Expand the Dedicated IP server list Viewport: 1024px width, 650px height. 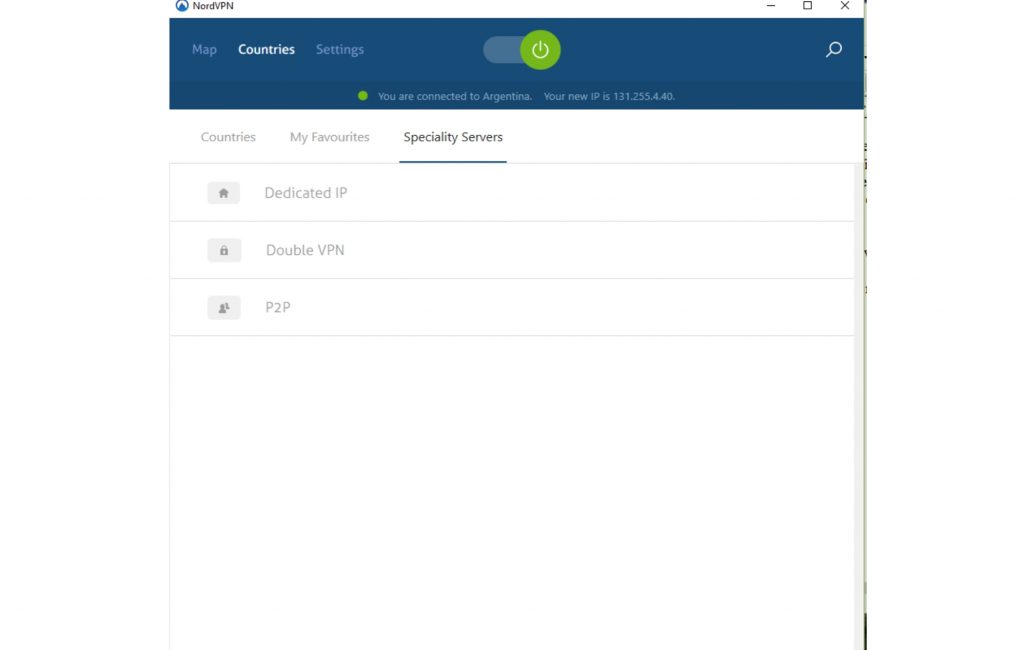tap(306, 193)
